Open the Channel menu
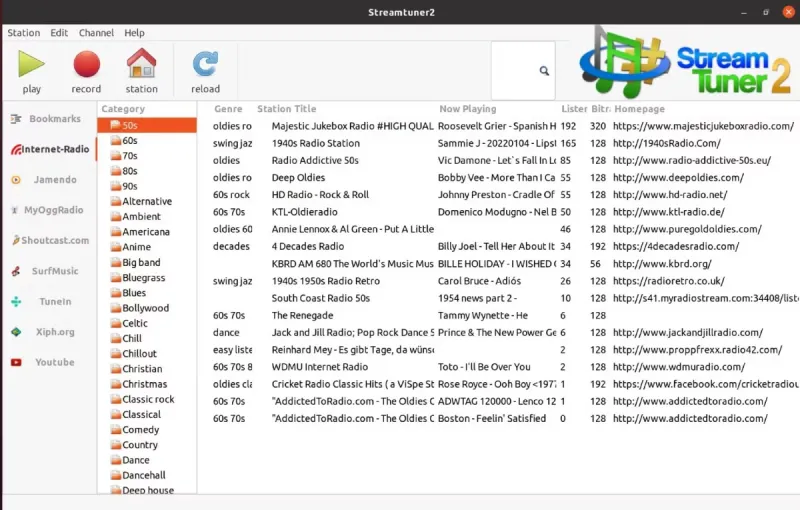Viewport: 800px width, 510px height. point(96,33)
